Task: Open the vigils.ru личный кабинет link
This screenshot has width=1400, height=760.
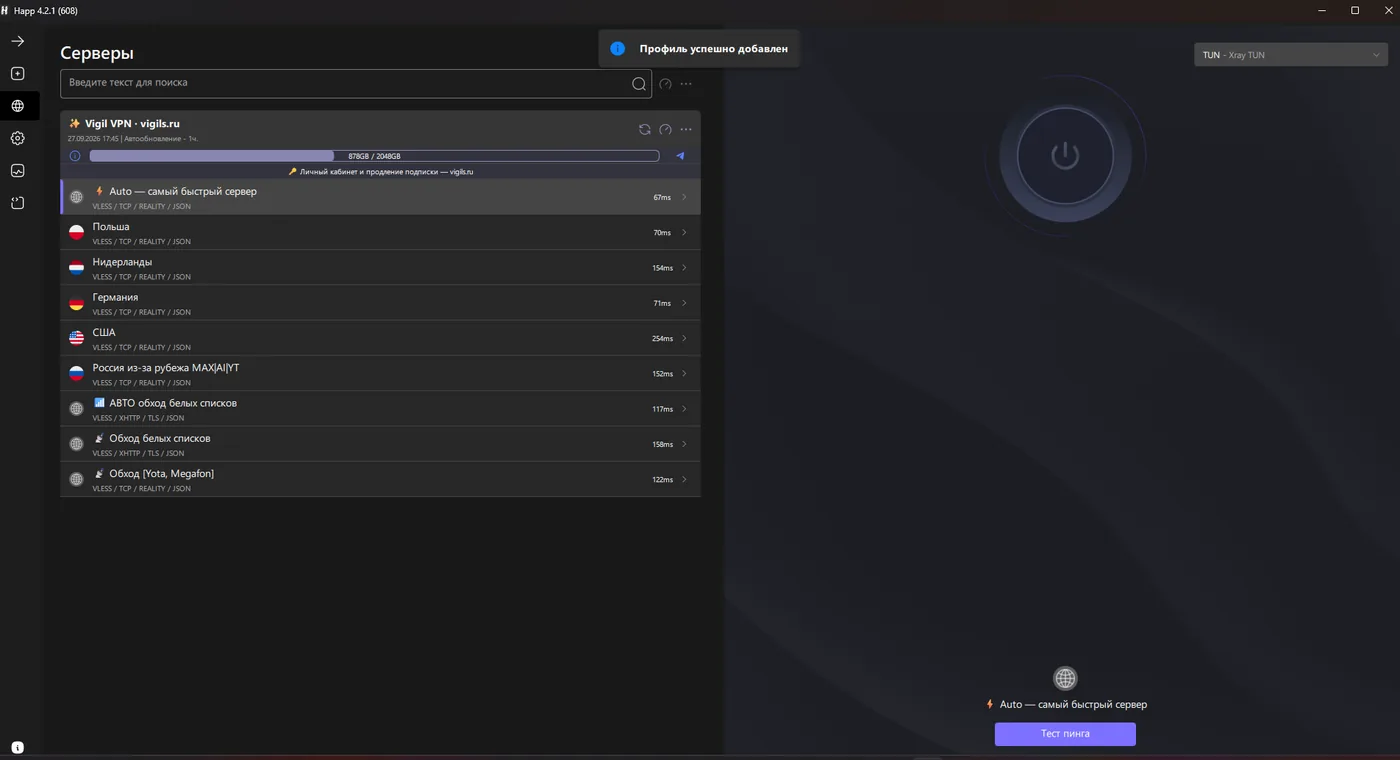Action: pyautogui.click(x=380, y=172)
